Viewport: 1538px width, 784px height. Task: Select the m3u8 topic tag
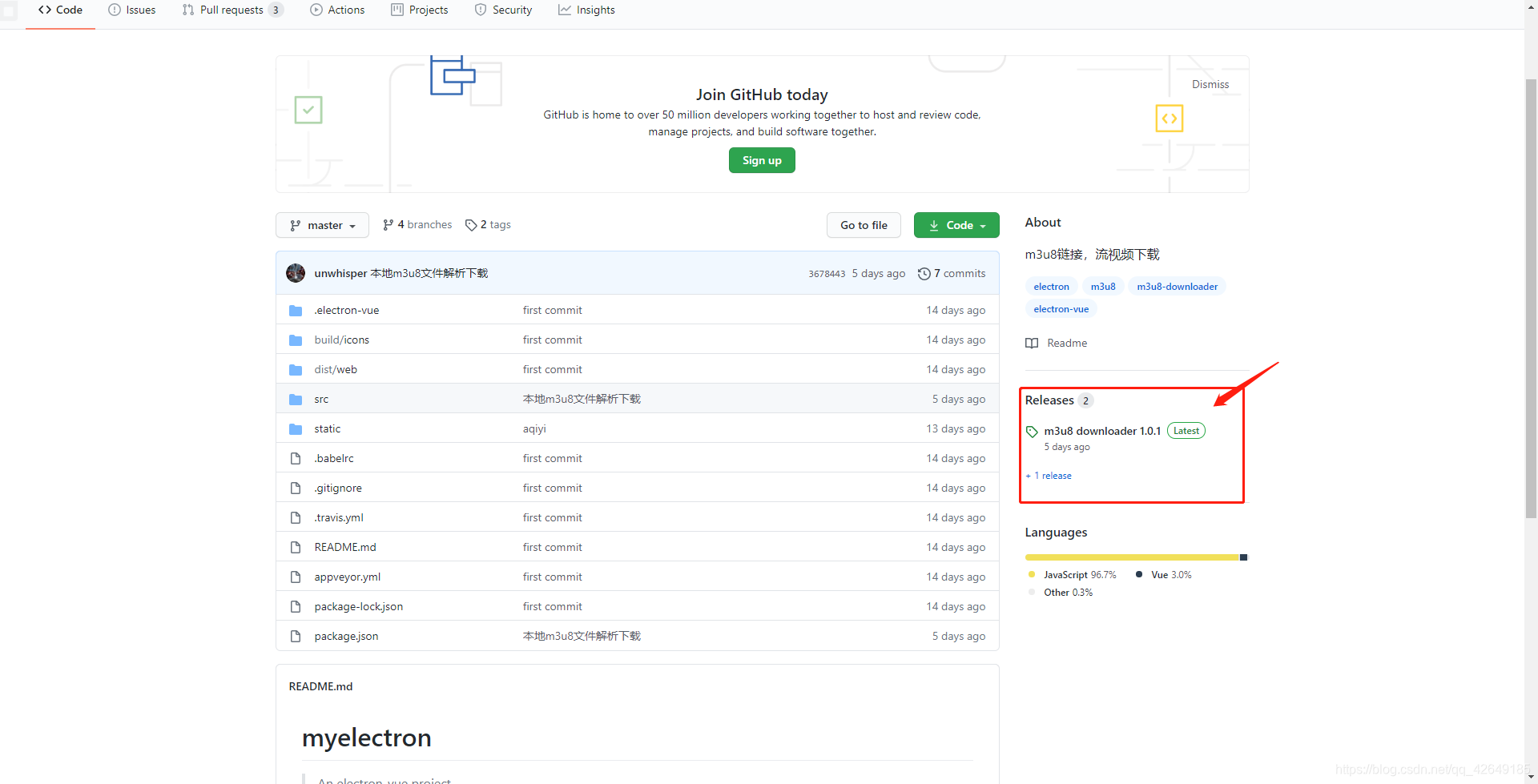coord(1103,286)
